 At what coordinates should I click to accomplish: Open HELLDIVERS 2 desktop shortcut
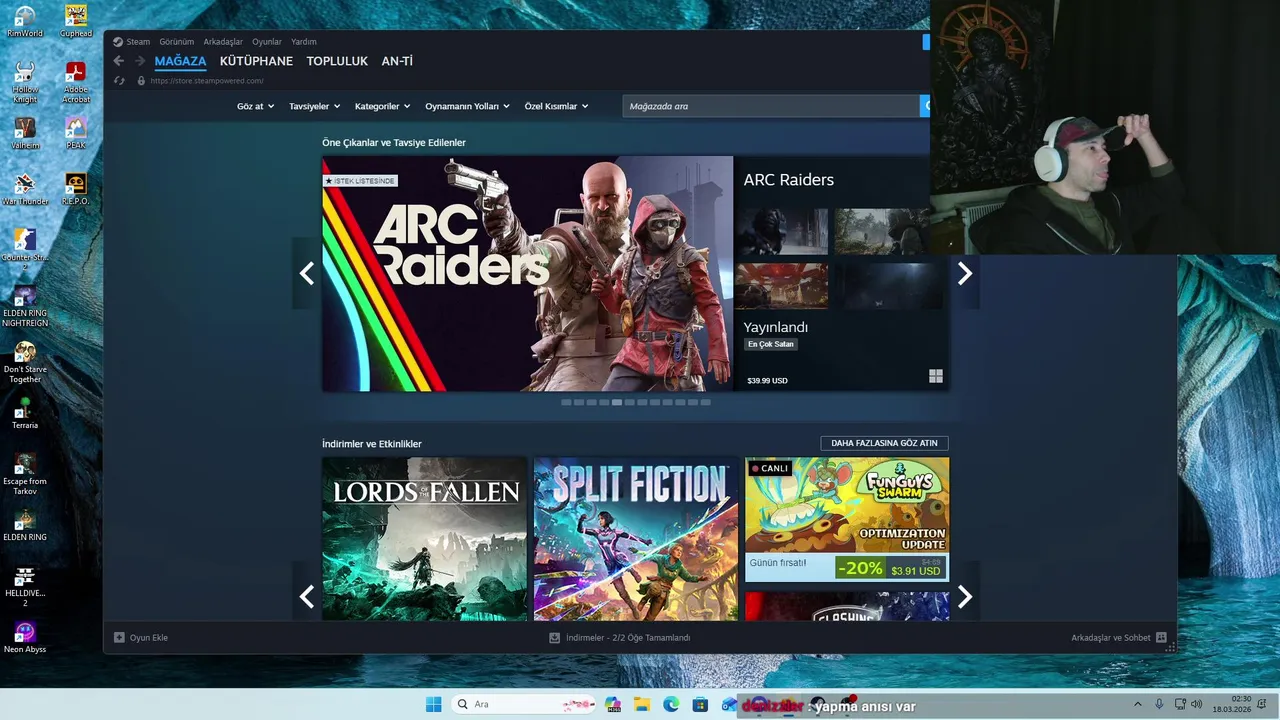(x=25, y=586)
